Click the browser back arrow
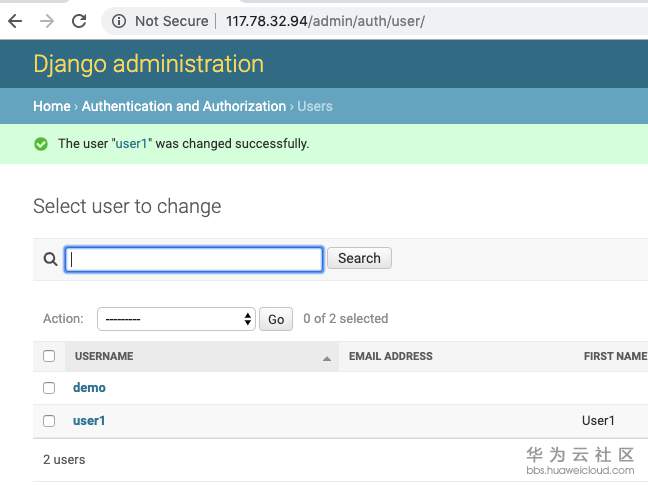Screen dimensions: 648x485 point(15,21)
